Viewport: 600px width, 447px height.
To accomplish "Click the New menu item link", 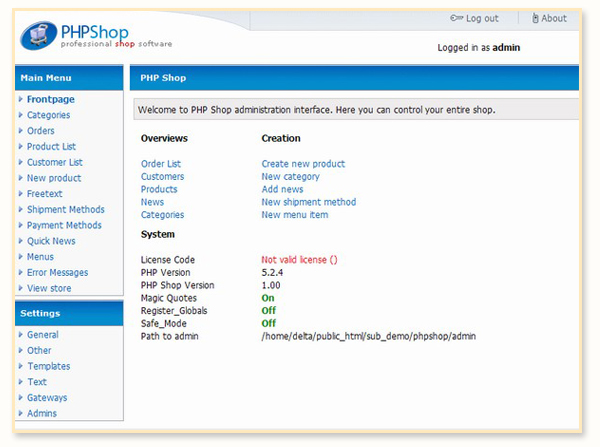I will (x=295, y=215).
